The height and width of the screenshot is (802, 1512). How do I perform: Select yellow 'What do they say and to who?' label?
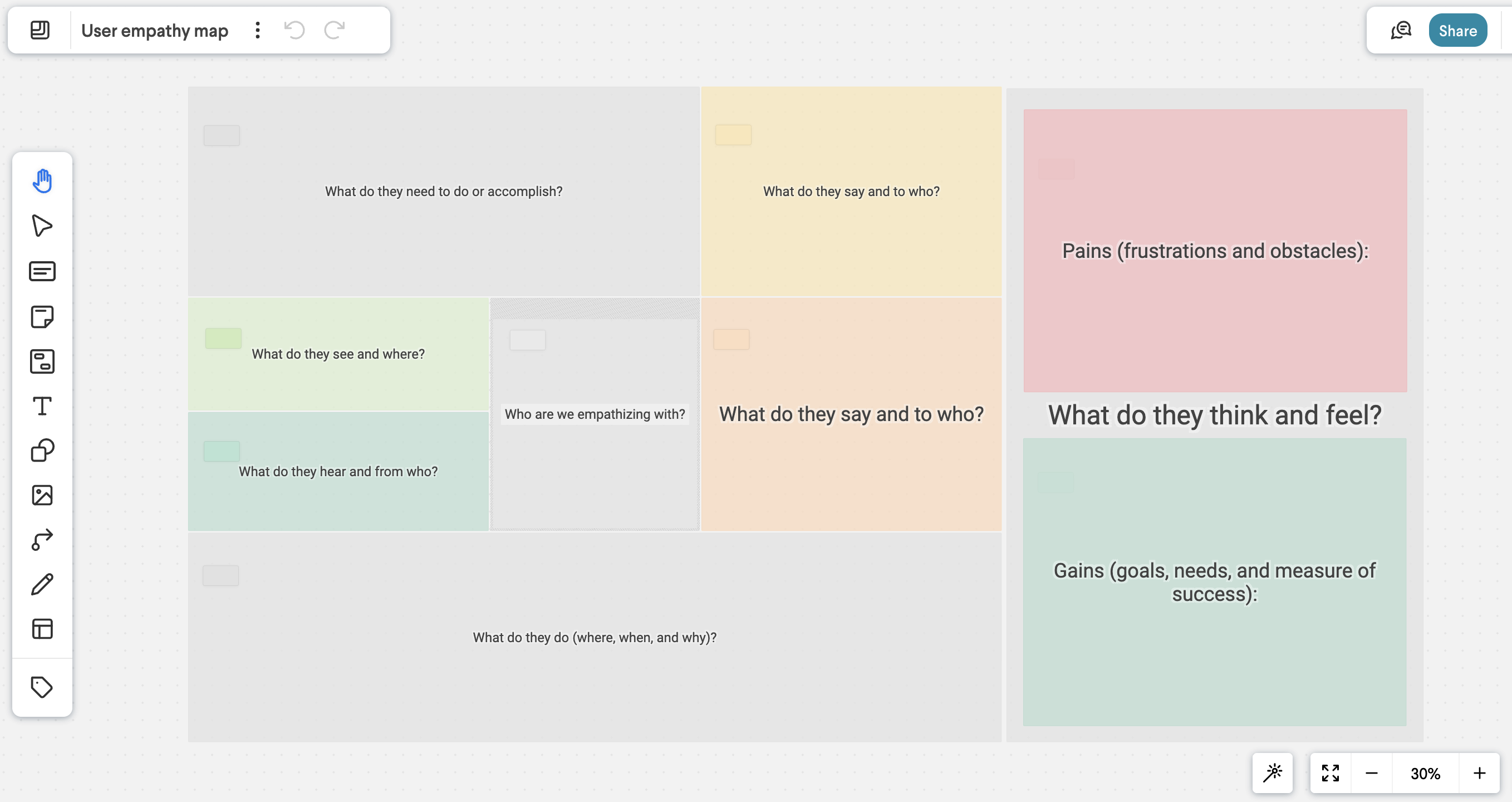pyautogui.click(x=851, y=192)
